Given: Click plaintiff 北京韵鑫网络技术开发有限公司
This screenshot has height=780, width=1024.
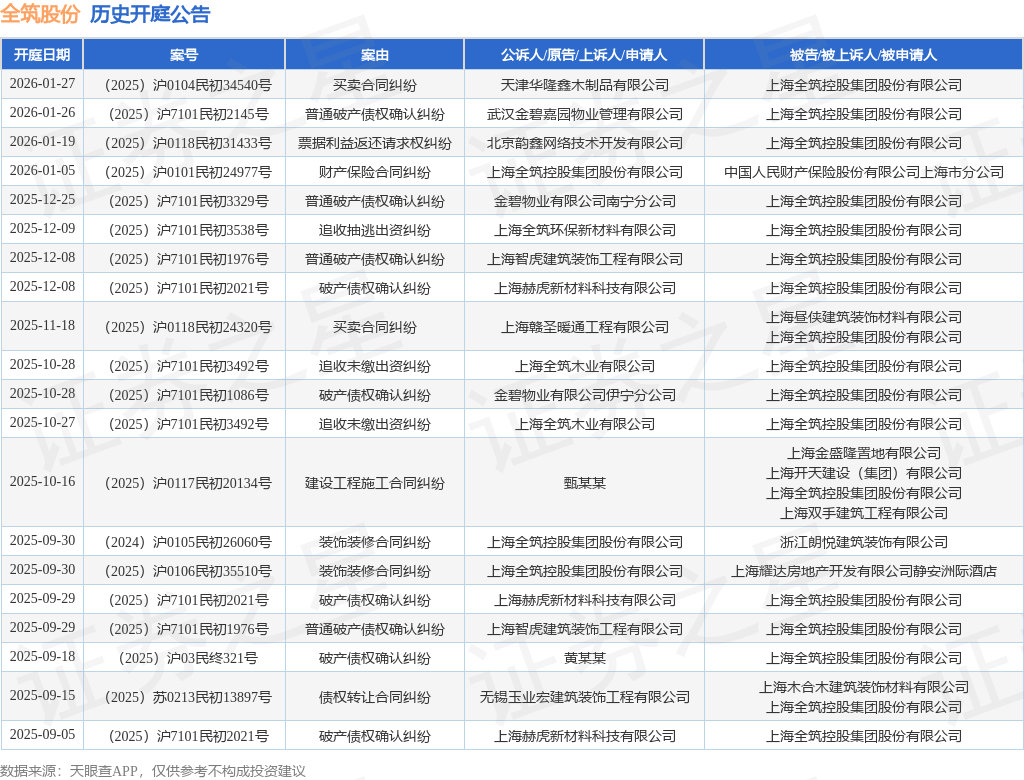Looking at the screenshot, I should click(584, 143).
